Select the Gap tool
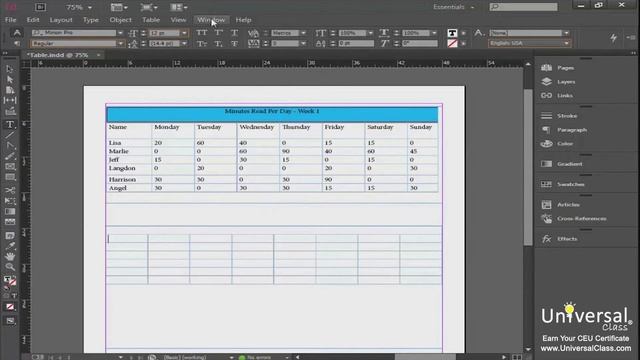This screenshot has height=360, width=640. (10, 100)
